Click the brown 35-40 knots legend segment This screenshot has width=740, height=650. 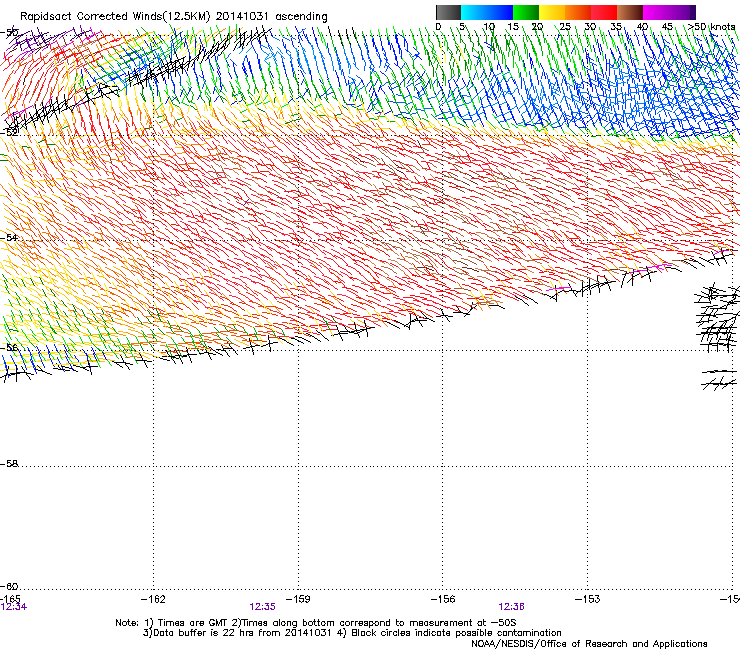[x=630, y=12]
